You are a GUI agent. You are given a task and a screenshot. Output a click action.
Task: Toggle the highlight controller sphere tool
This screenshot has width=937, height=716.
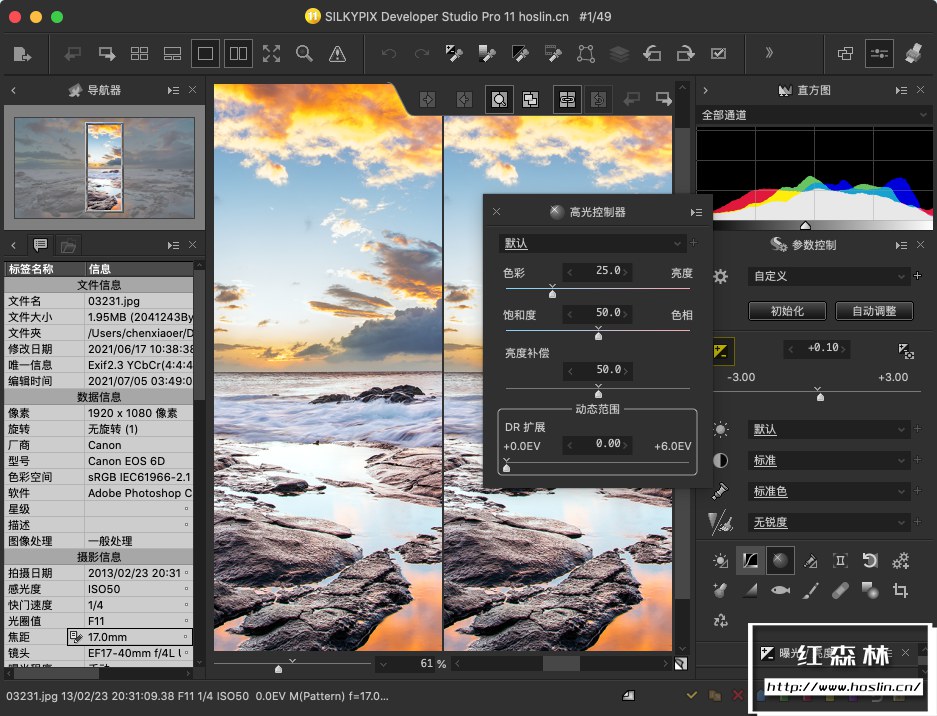[x=780, y=561]
